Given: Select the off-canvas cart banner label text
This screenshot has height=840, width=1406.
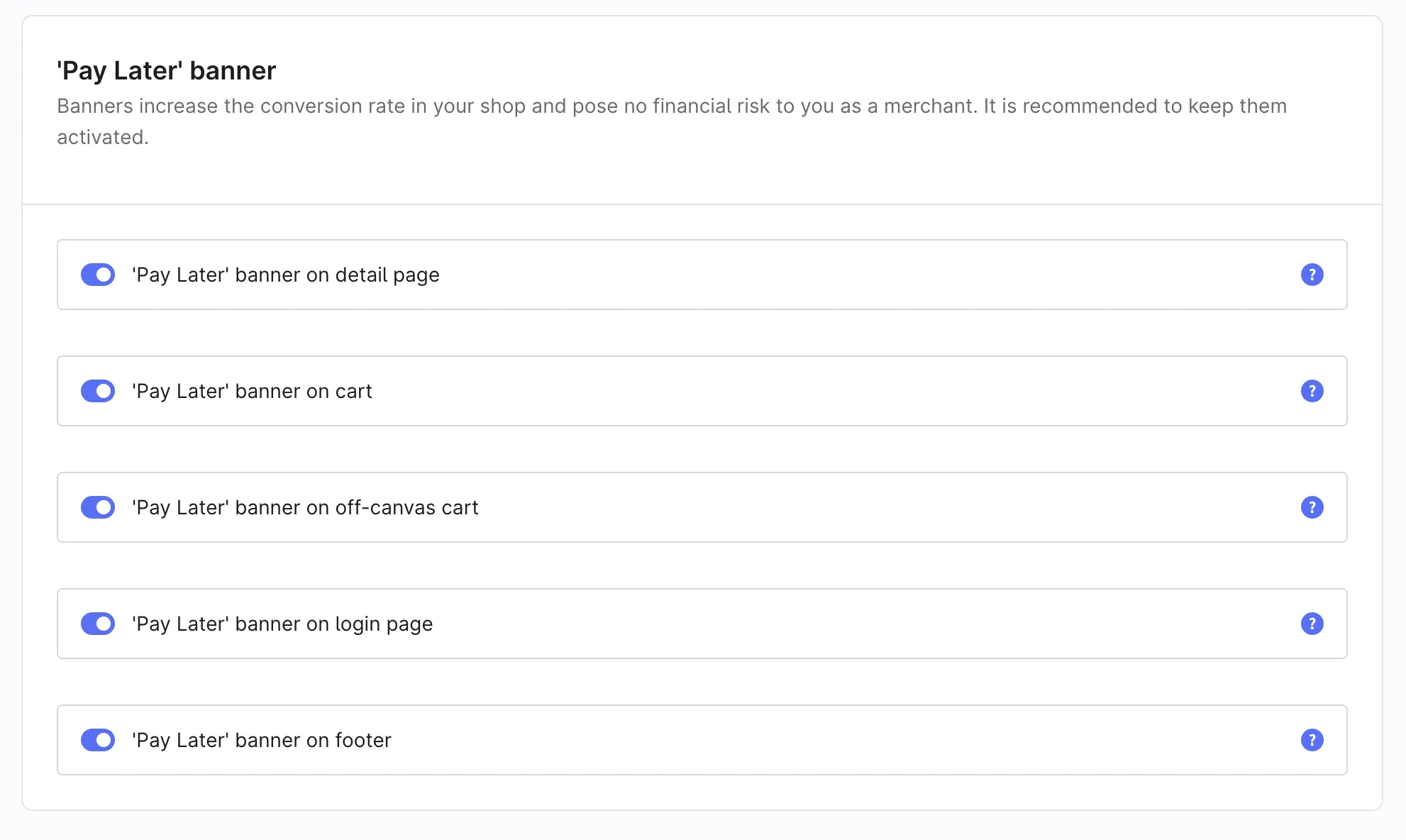Looking at the screenshot, I should pyautogui.click(x=305, y=507).
